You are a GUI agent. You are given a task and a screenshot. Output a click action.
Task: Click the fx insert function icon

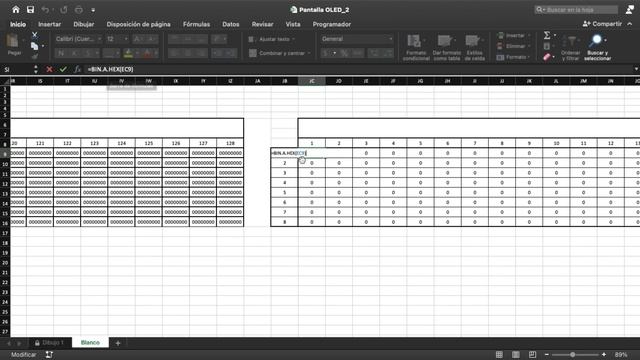click(77, 69)
